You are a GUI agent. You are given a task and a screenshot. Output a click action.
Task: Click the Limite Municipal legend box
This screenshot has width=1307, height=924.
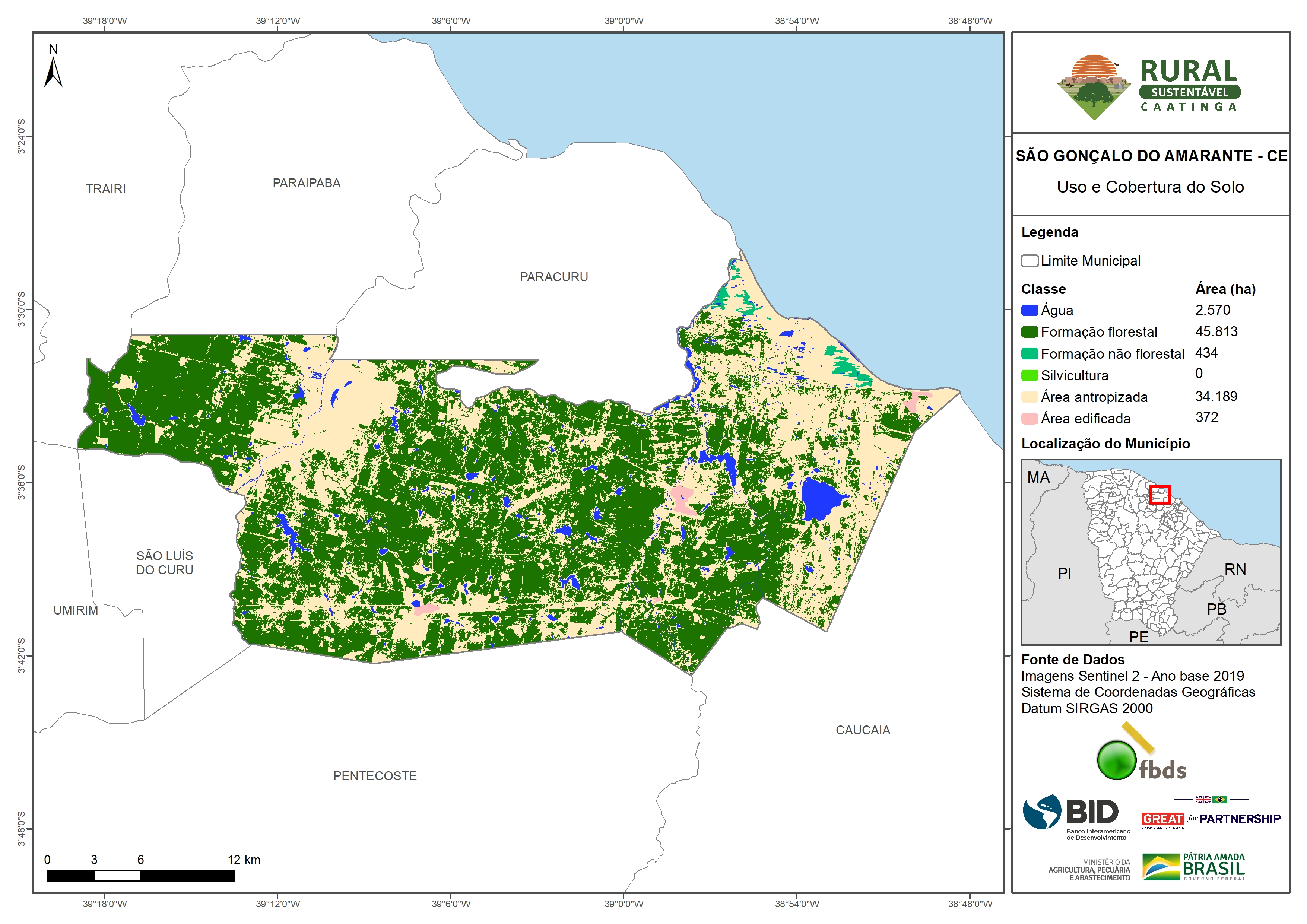[x=1029, y=261]
